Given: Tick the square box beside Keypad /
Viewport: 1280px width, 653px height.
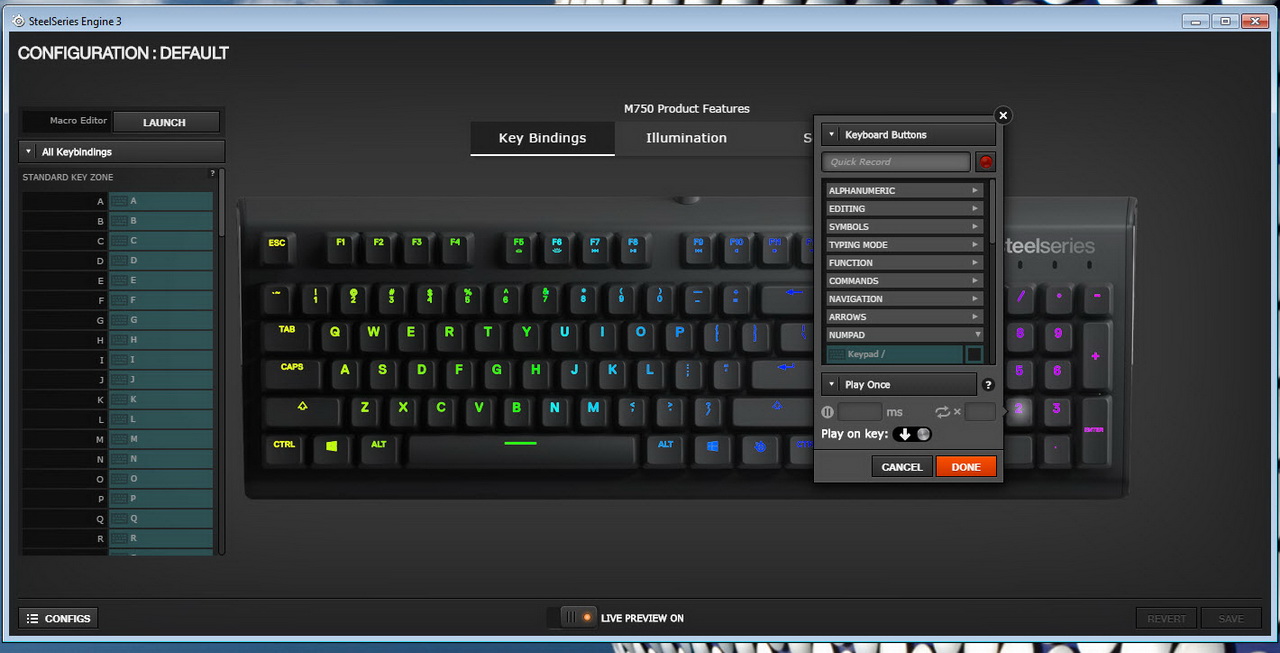Looking at the screenshot, I should click(x=974, y=354).
